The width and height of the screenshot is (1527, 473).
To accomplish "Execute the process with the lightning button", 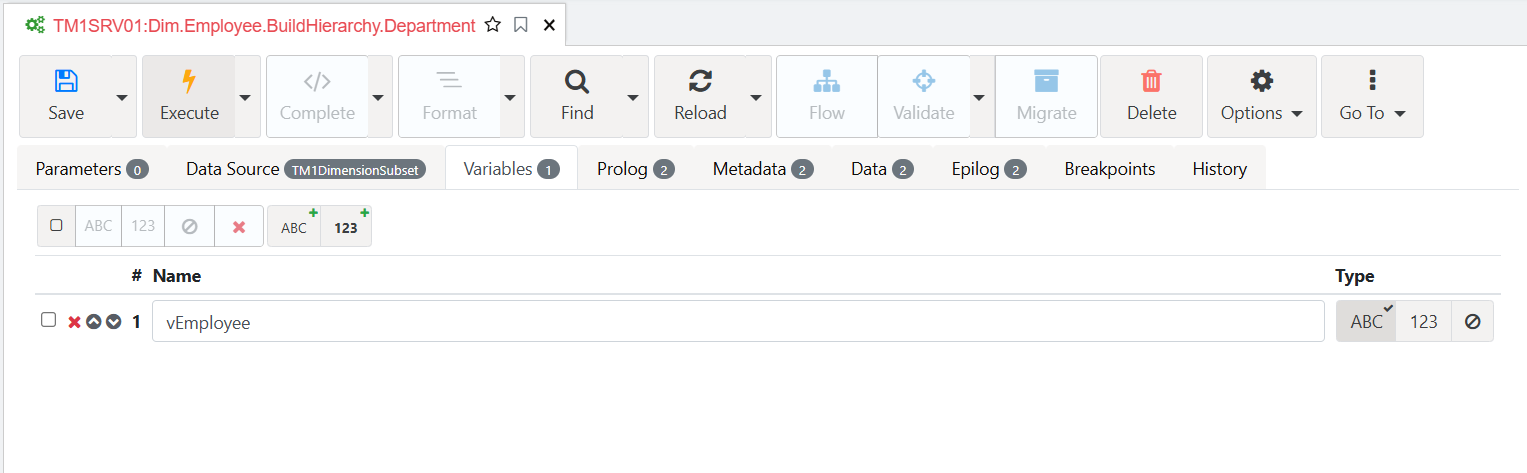I will pos(189,96).
